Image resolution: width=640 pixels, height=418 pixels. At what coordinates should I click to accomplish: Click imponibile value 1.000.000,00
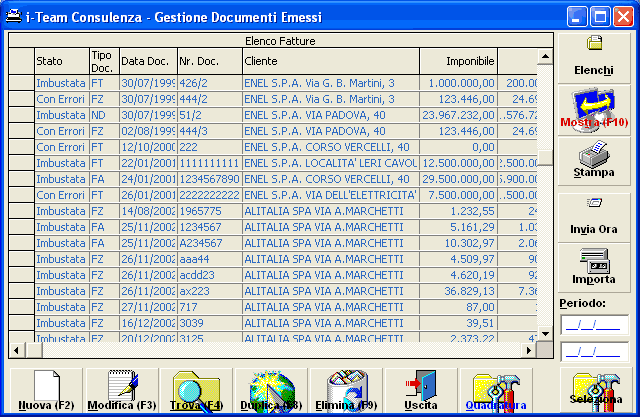pos(458,83)
